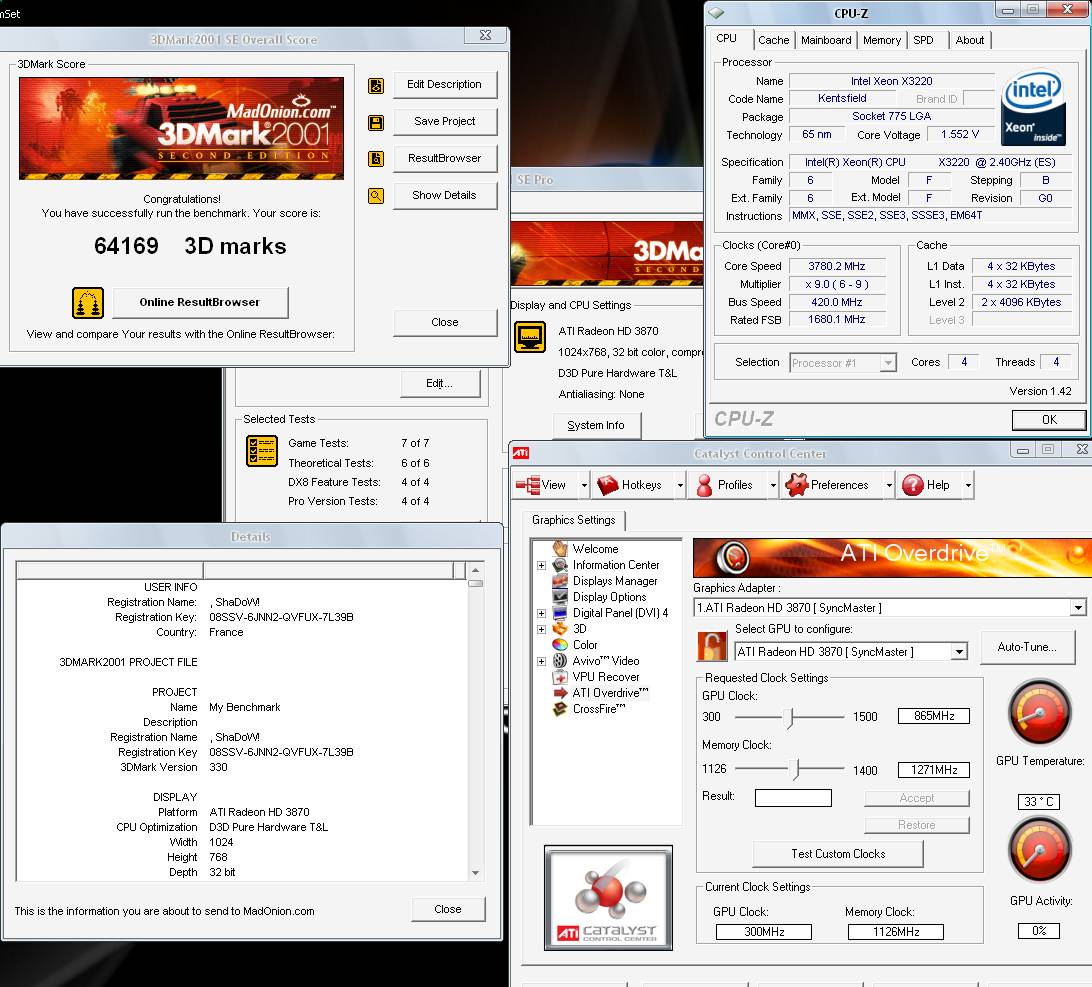Click the Edit Description button
Viewport: 1092px width, 987px height.
pyautogui.click(x=444, y=84)
